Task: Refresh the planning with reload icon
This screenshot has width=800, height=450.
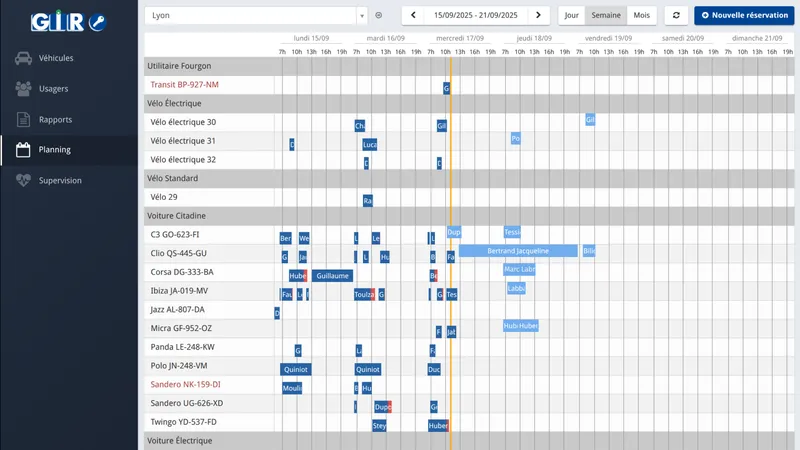Action: (677, 16)
